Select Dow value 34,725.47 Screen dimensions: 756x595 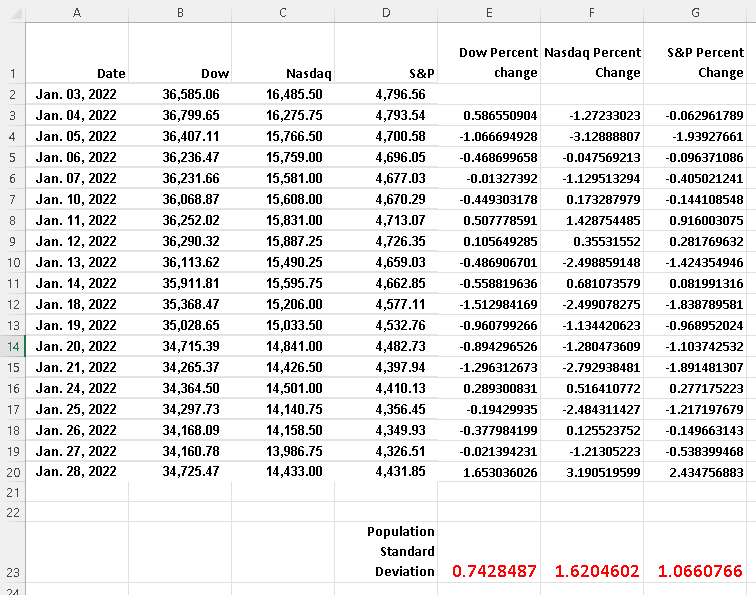[180, 472]
